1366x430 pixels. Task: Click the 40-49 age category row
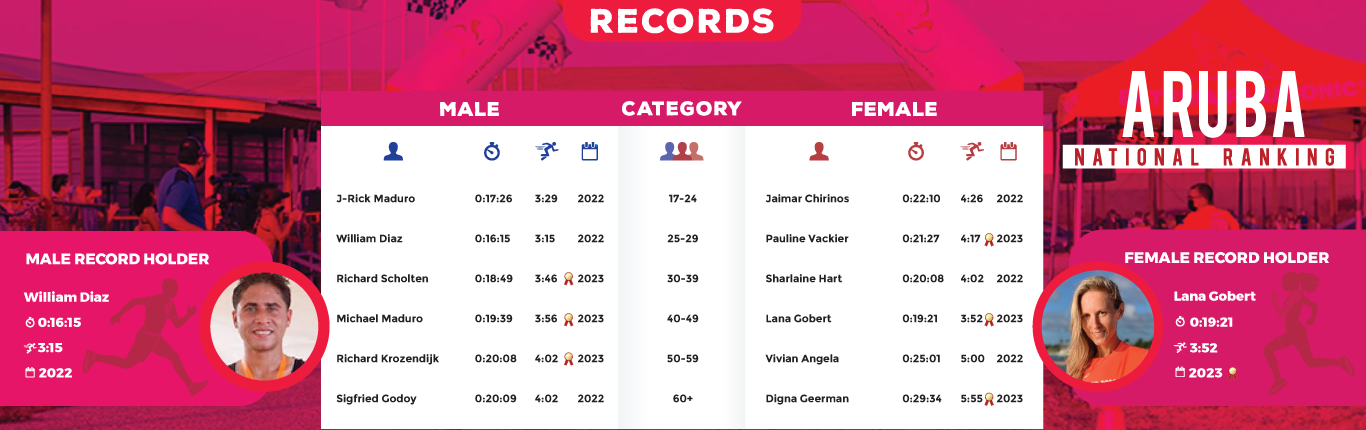pos(682,319)
